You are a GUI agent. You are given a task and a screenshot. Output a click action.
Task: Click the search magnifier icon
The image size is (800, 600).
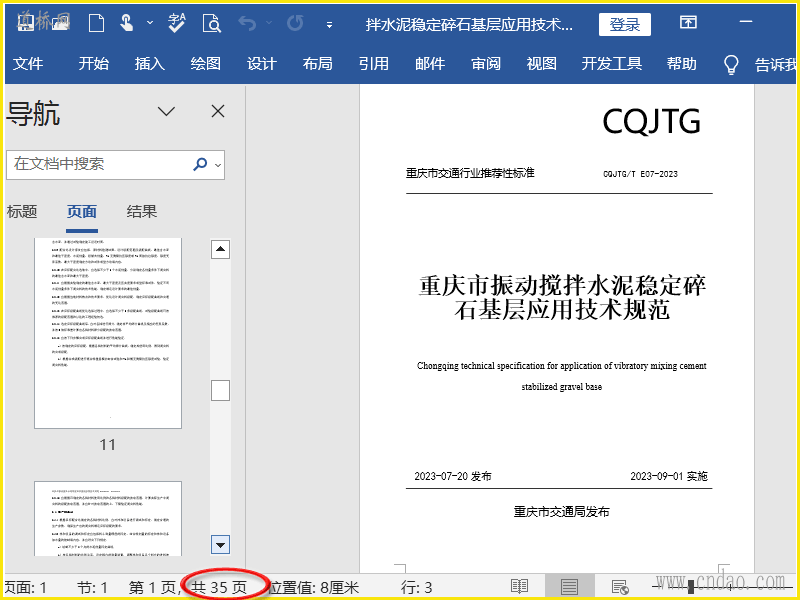(200, 164)
